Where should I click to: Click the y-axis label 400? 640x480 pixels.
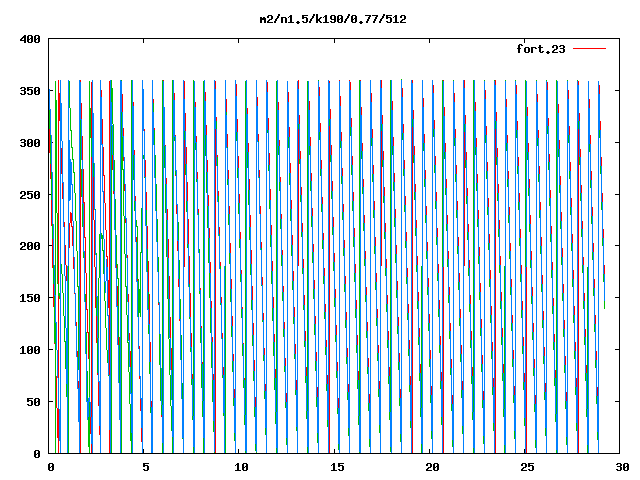[30, 39]
